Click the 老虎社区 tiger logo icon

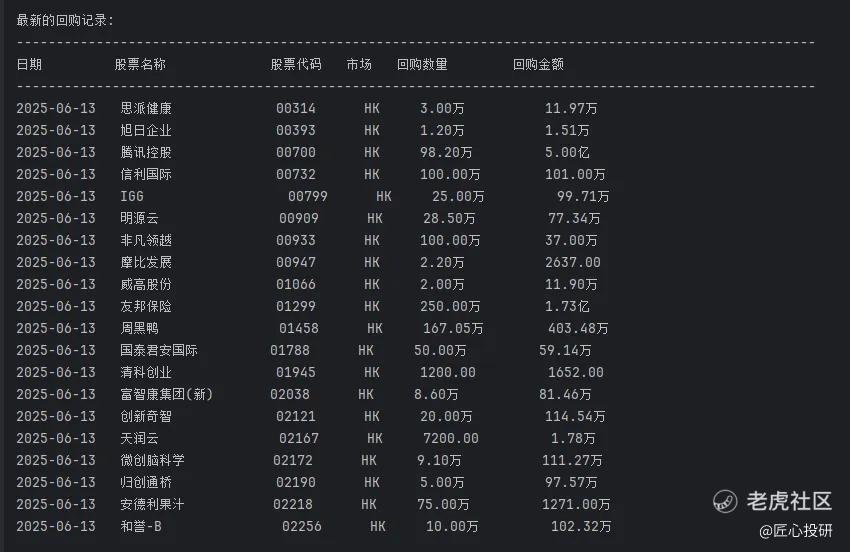point(725,502)
